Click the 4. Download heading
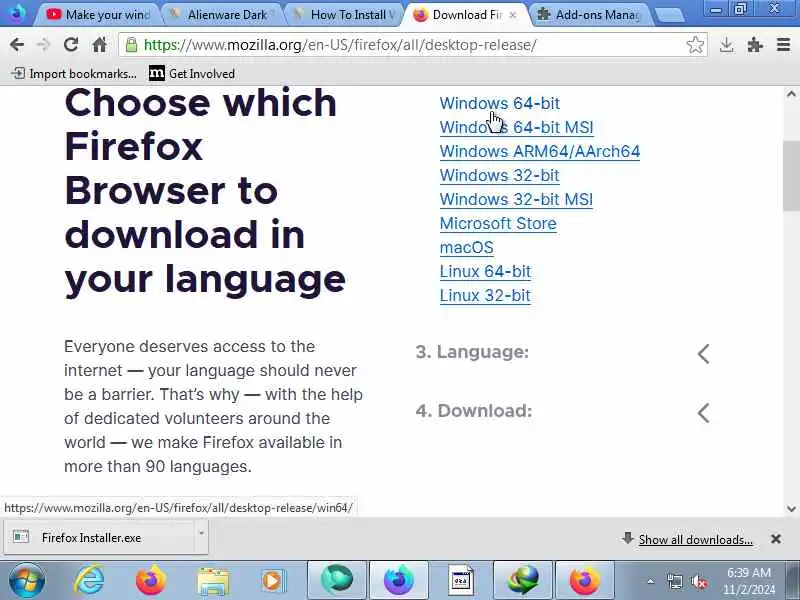 coord(473,411)
